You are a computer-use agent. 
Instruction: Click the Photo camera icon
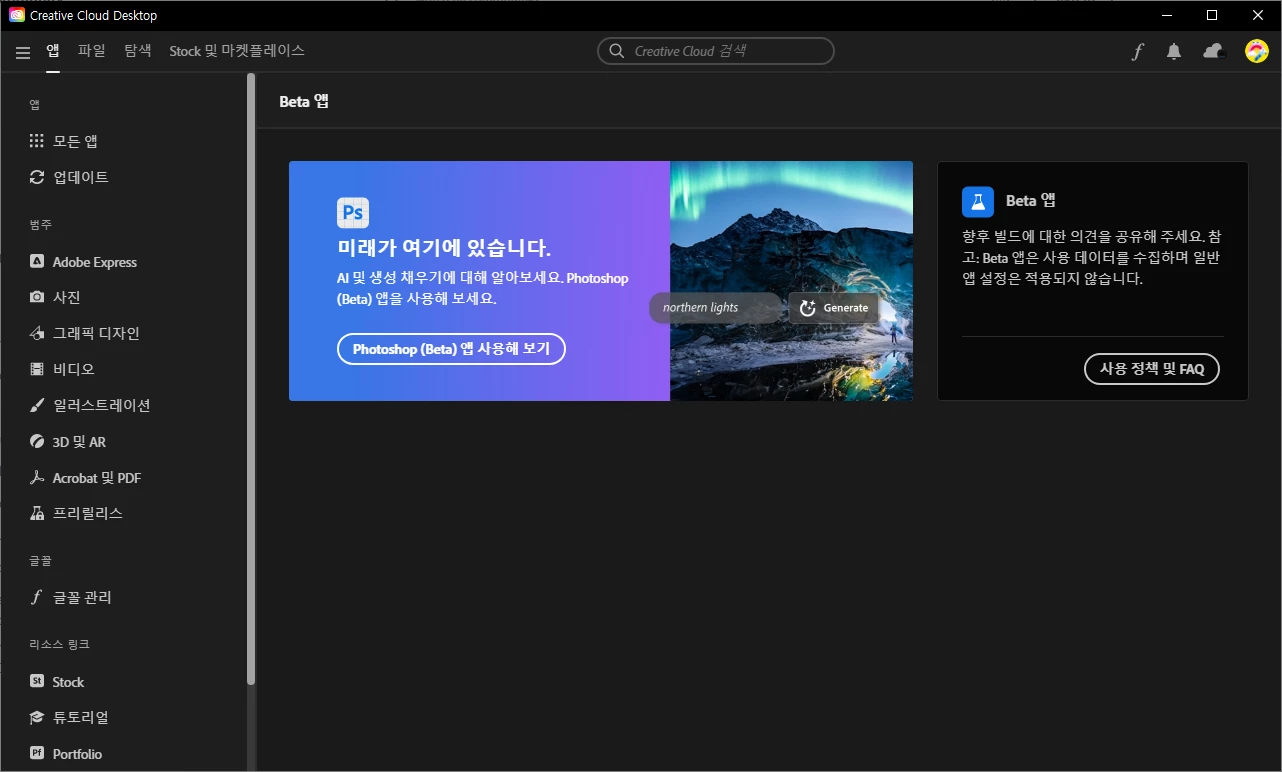coord(37,297)
